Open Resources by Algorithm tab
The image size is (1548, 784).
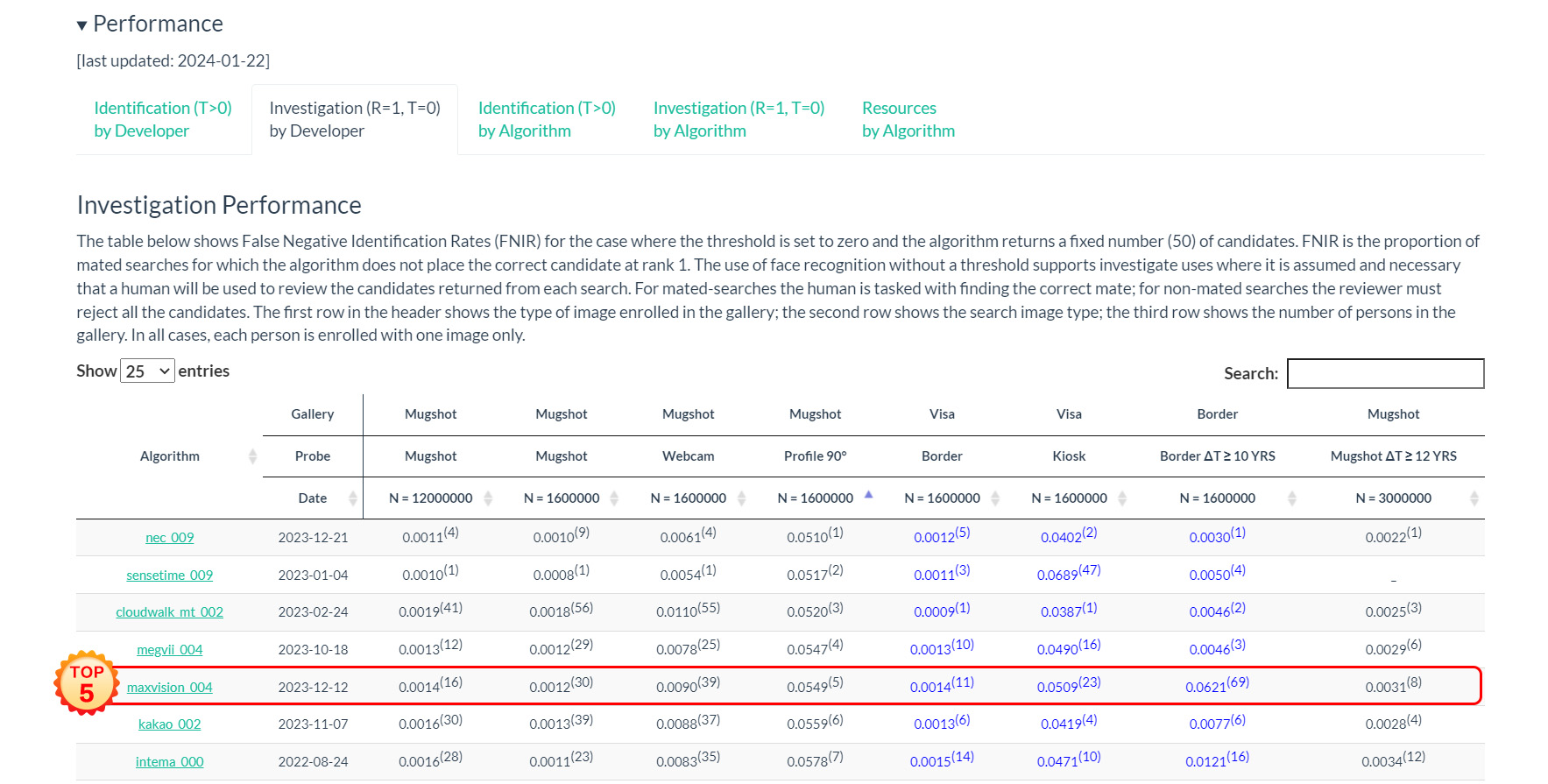coord(908,119)
